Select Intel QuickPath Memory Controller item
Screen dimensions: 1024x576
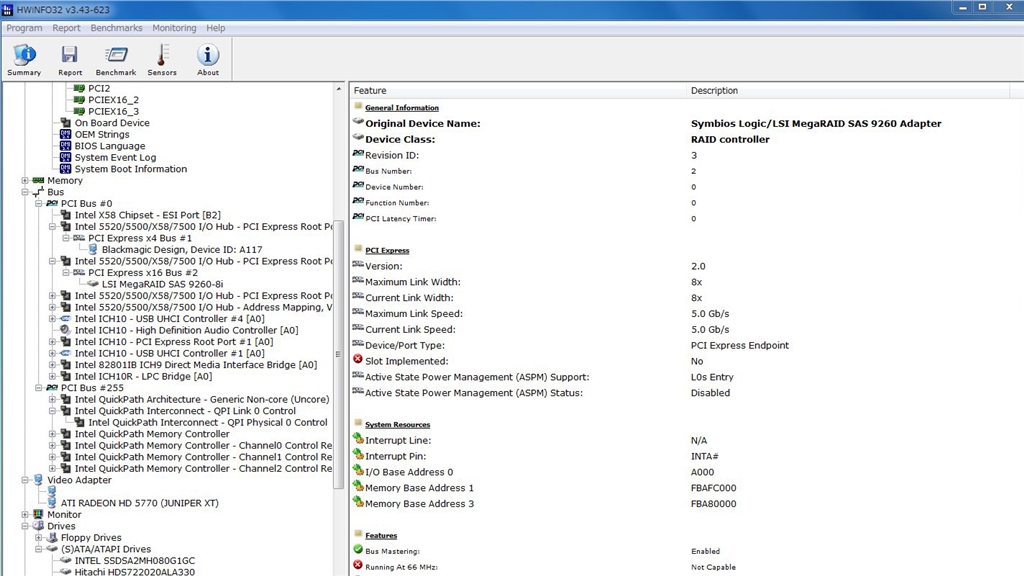(152, 434)
